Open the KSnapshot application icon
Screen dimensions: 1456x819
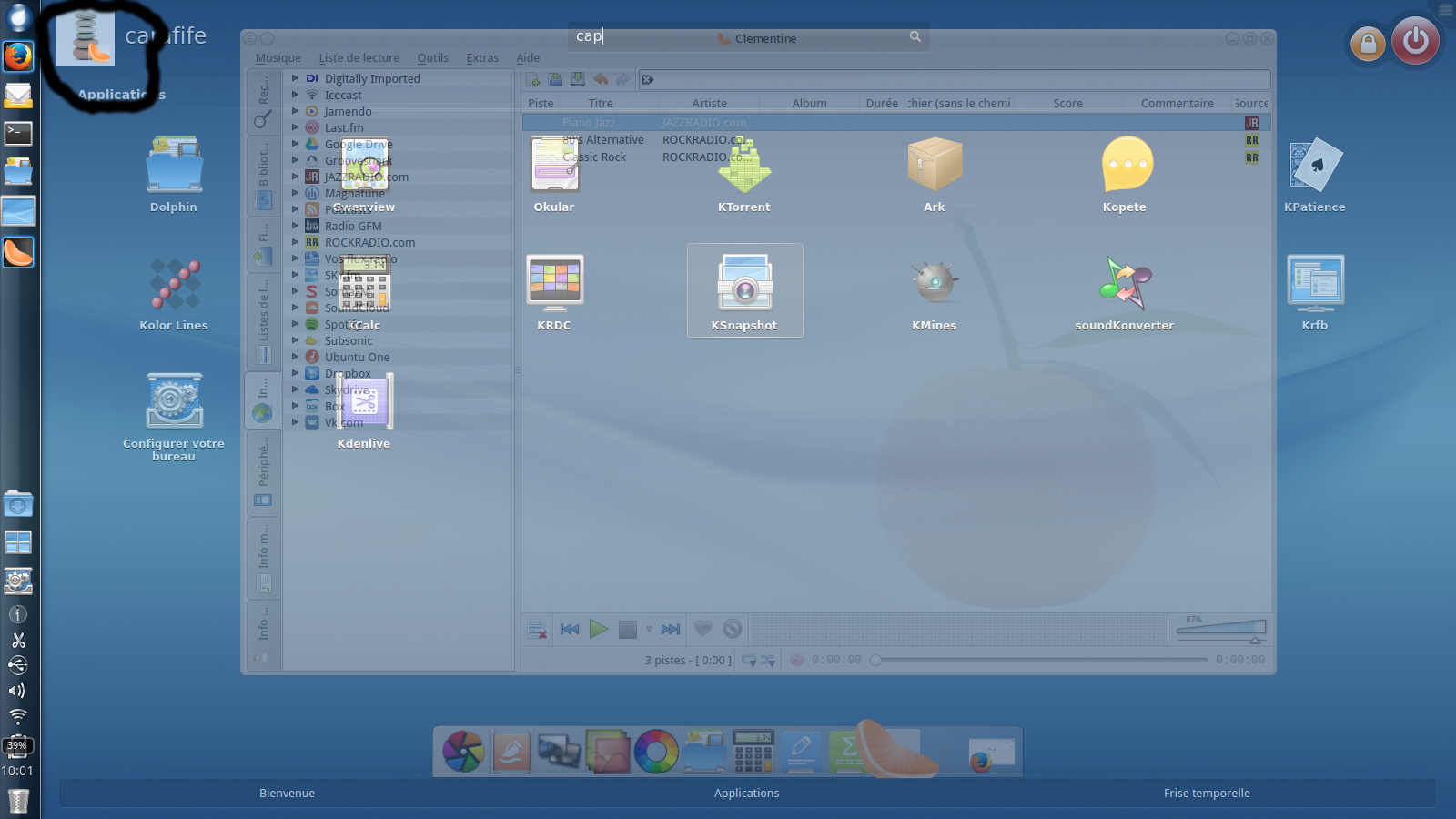click(744, 289)
